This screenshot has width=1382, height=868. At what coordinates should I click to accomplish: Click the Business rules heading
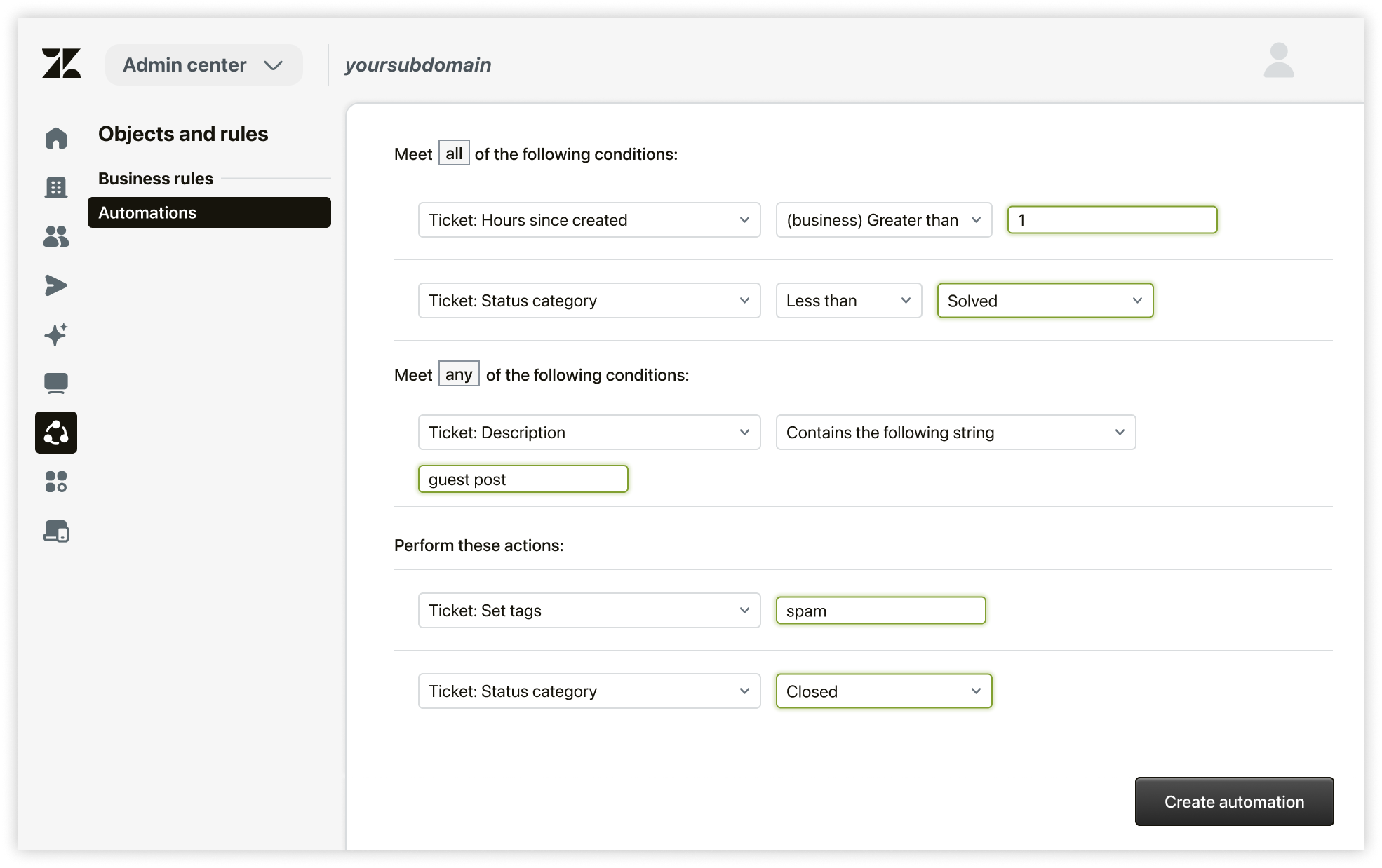(x=155, y=178)
